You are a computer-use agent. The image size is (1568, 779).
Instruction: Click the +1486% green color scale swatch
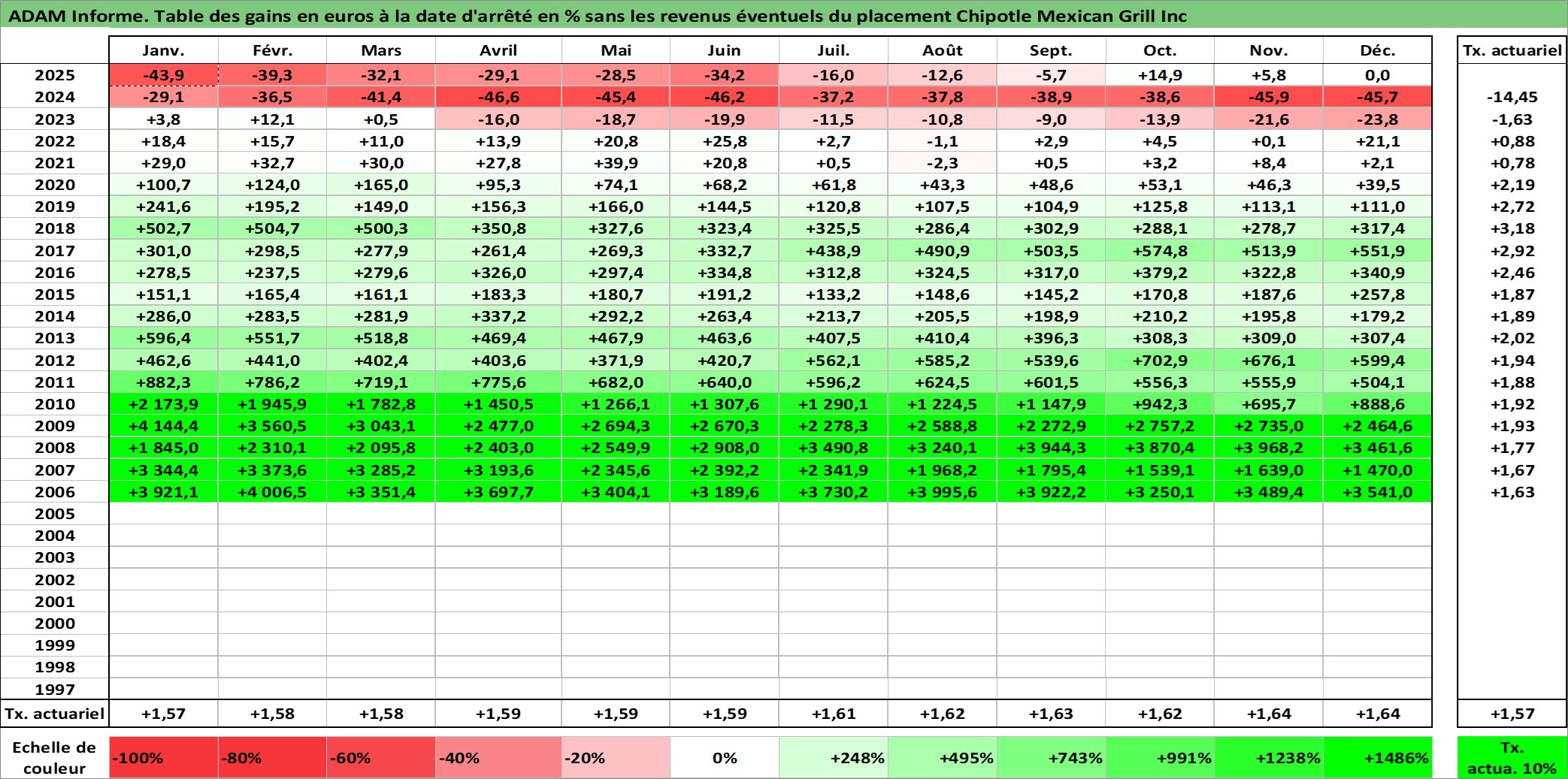click(1377, 757)
